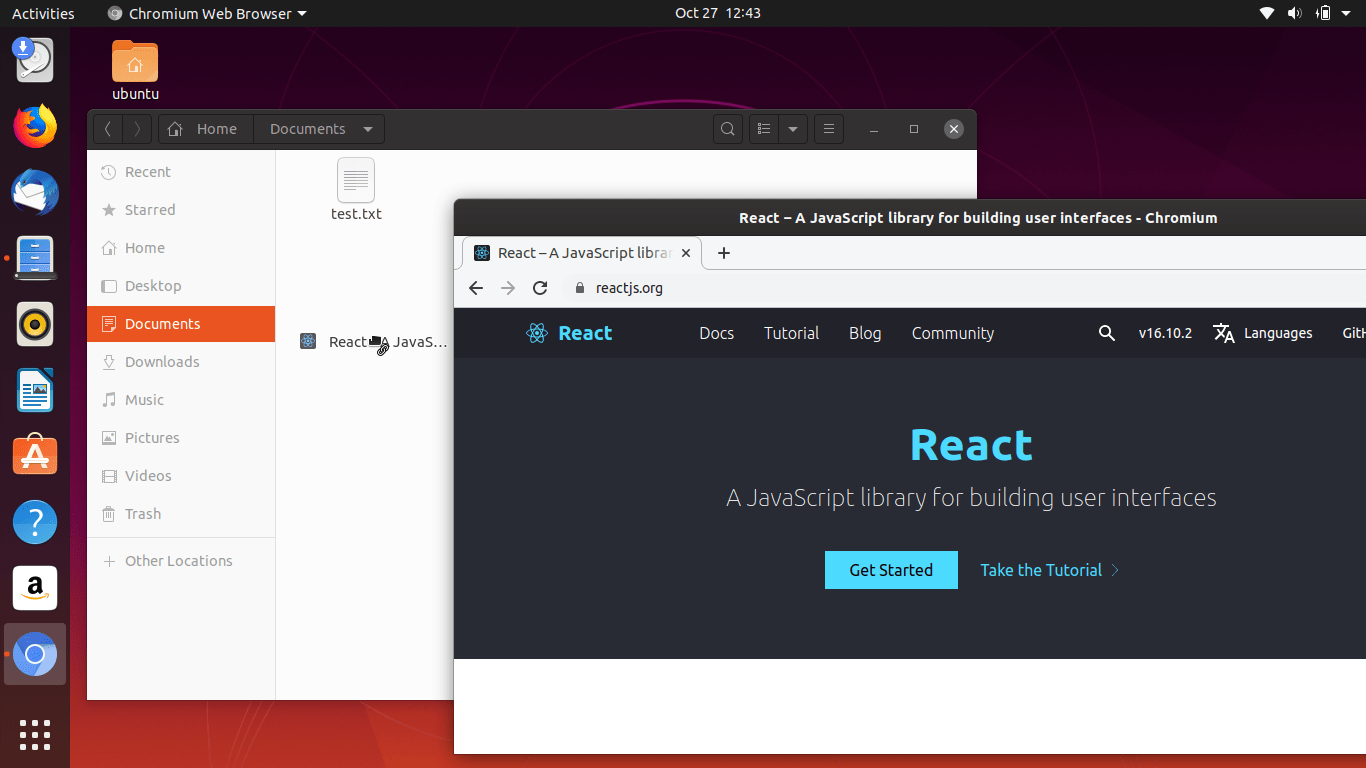Click the Tutorial navigation menu item

coord(791,333)
